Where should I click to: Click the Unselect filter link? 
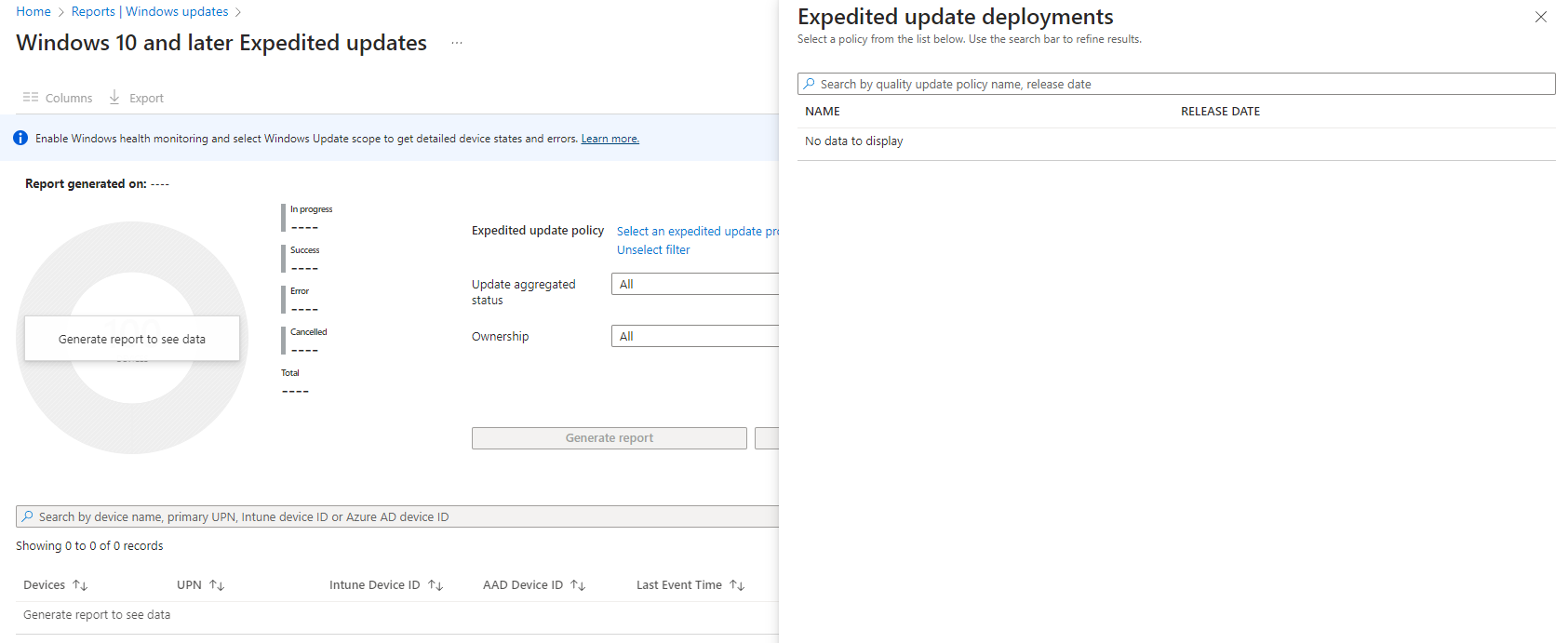coord(653,249)
